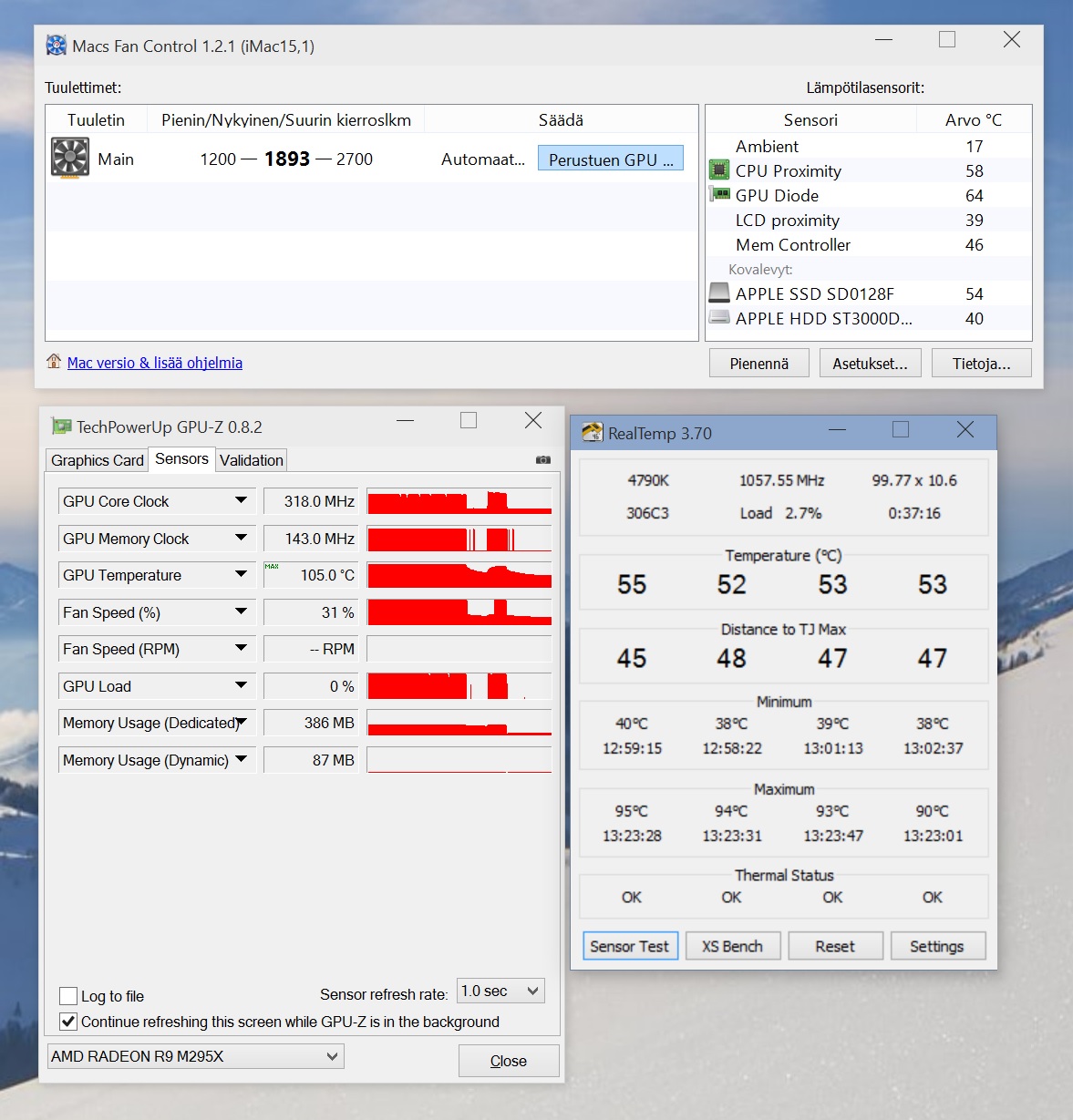Click the Memory Usage 386 MB value field
1073x1120 pixels.
pos(311,723)
